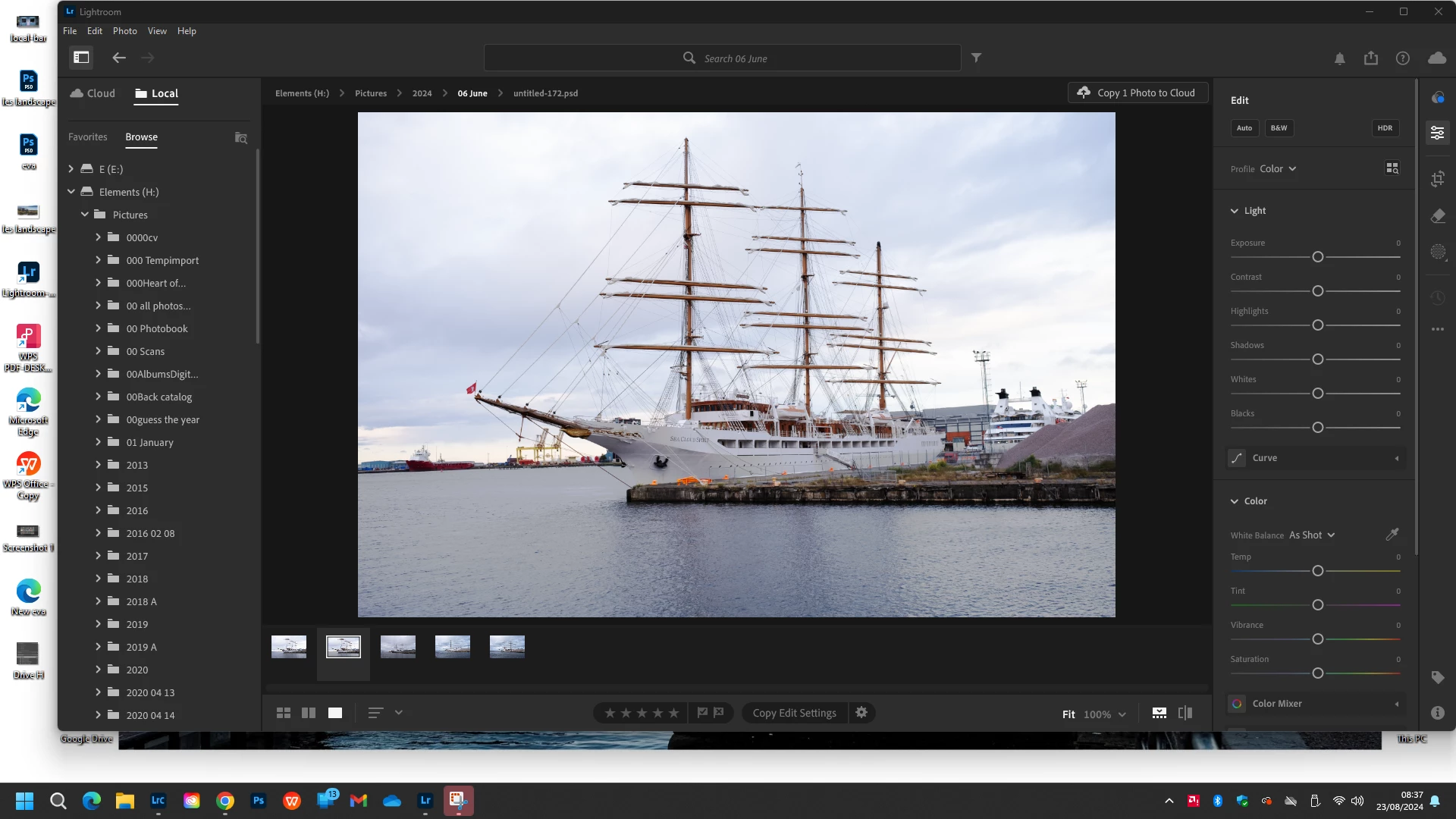Open the Photo menu
1456x819 pixels.
124,31
